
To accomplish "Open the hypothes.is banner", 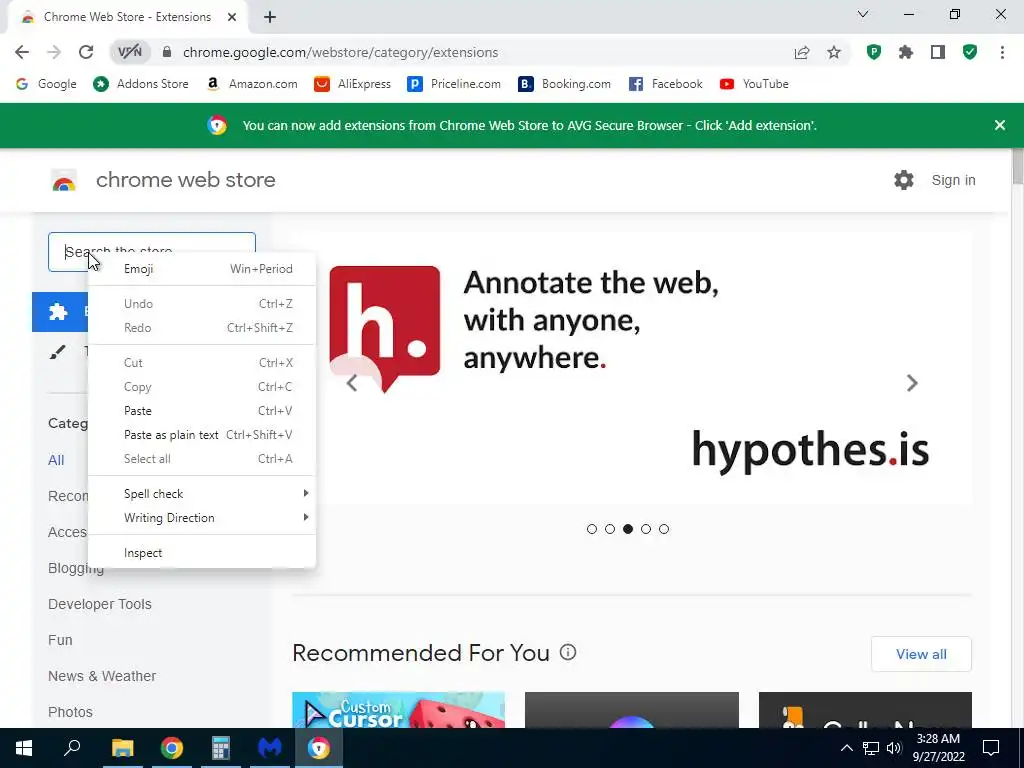I will tap(632, 368).
